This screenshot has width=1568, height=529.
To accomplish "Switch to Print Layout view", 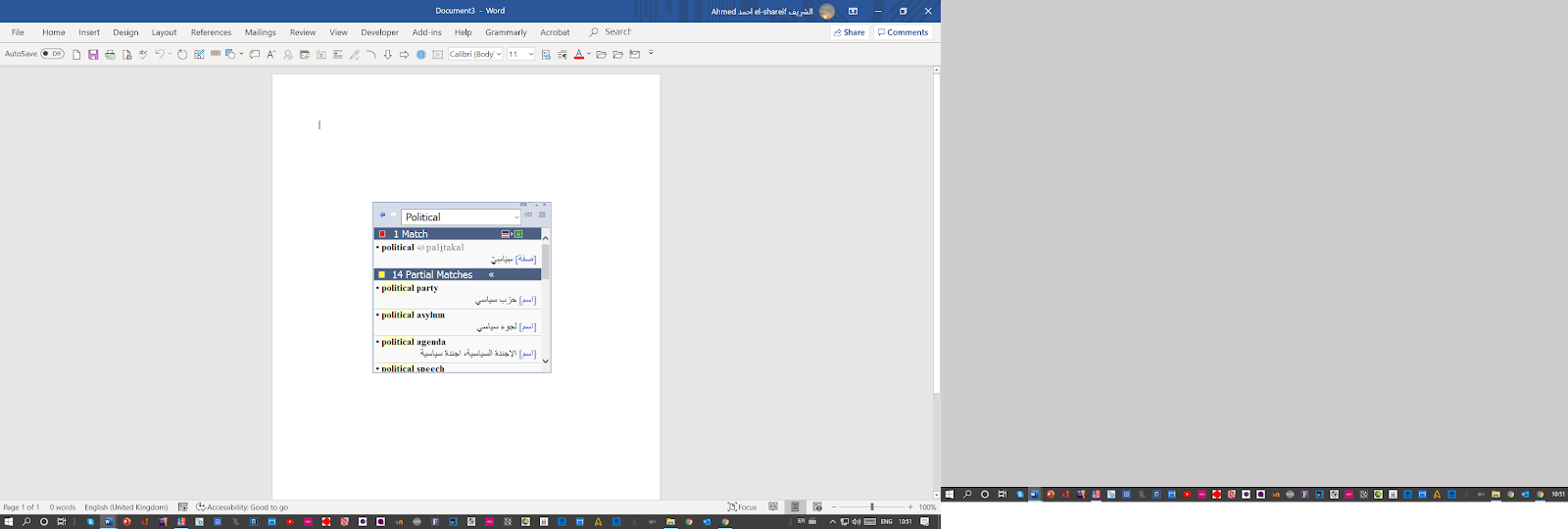I will point(795,507).
